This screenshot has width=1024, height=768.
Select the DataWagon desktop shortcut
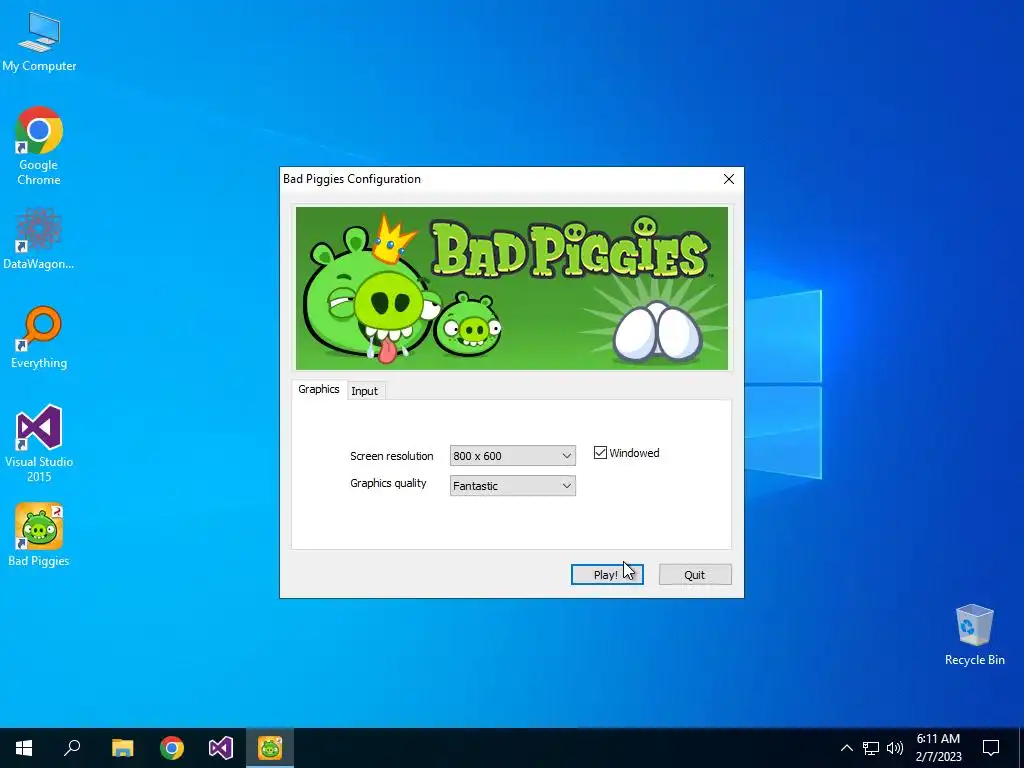coord(39,240)
